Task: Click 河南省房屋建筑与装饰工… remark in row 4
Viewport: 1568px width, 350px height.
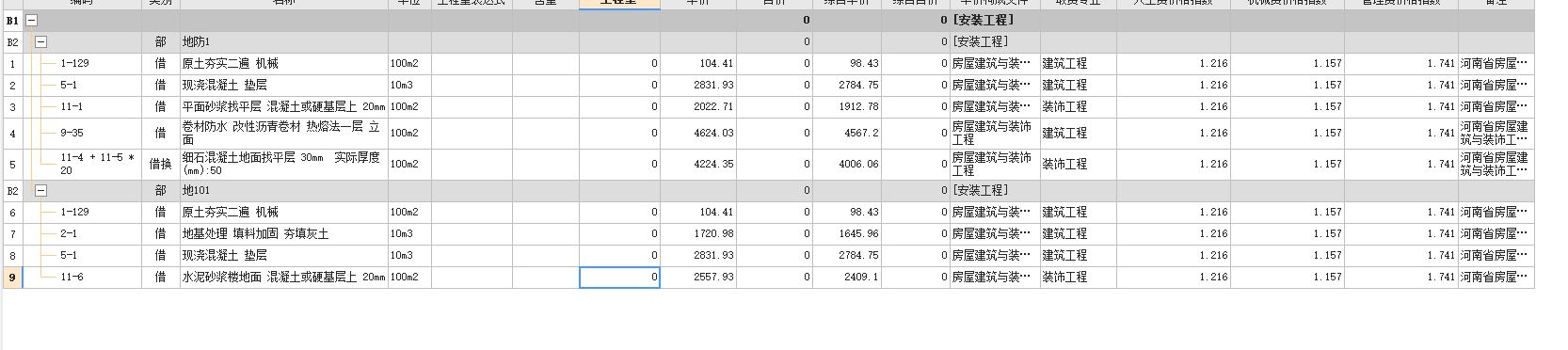Action: coord(1496,134)
